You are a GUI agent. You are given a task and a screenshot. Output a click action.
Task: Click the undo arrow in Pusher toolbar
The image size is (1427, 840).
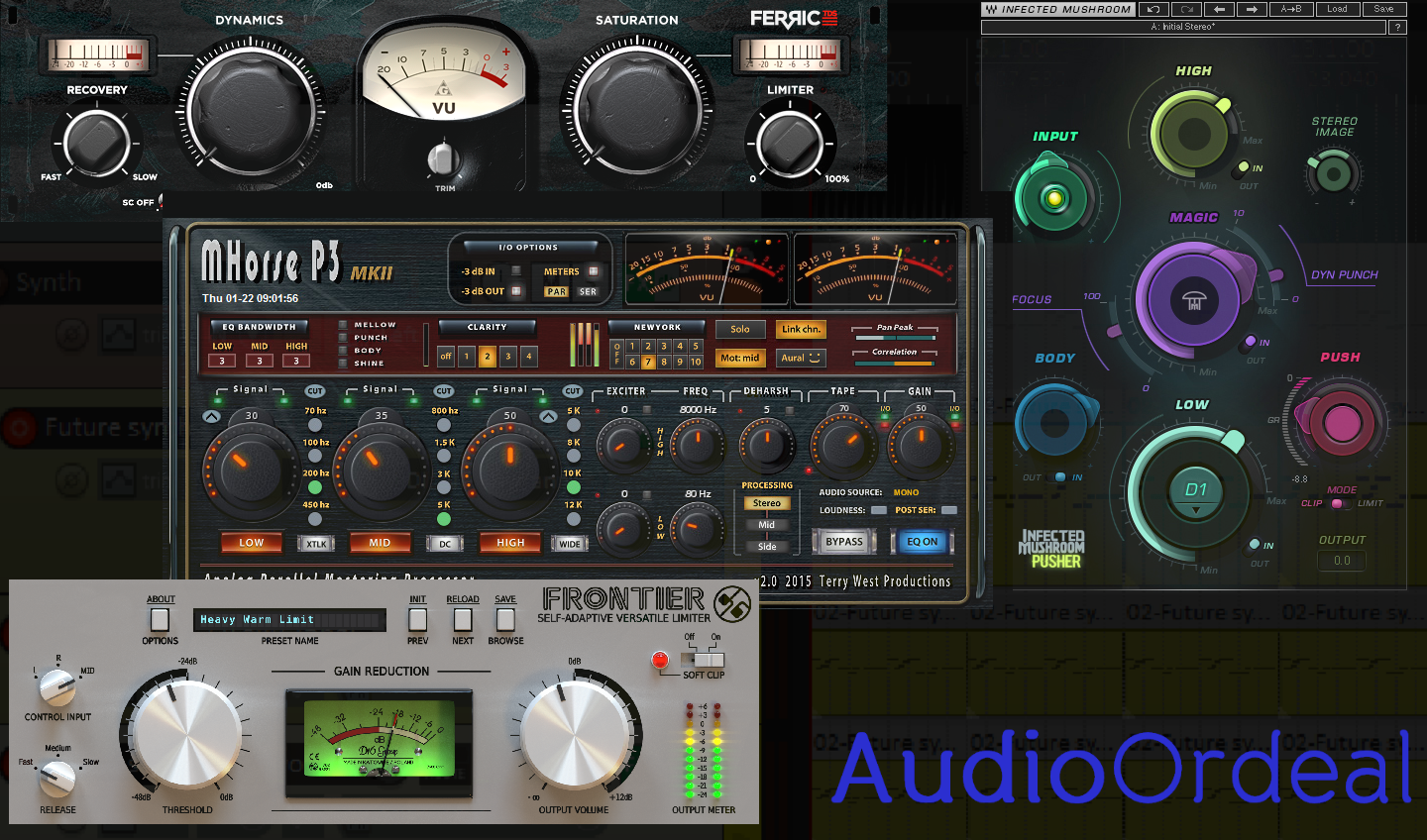pos(1153,9)
